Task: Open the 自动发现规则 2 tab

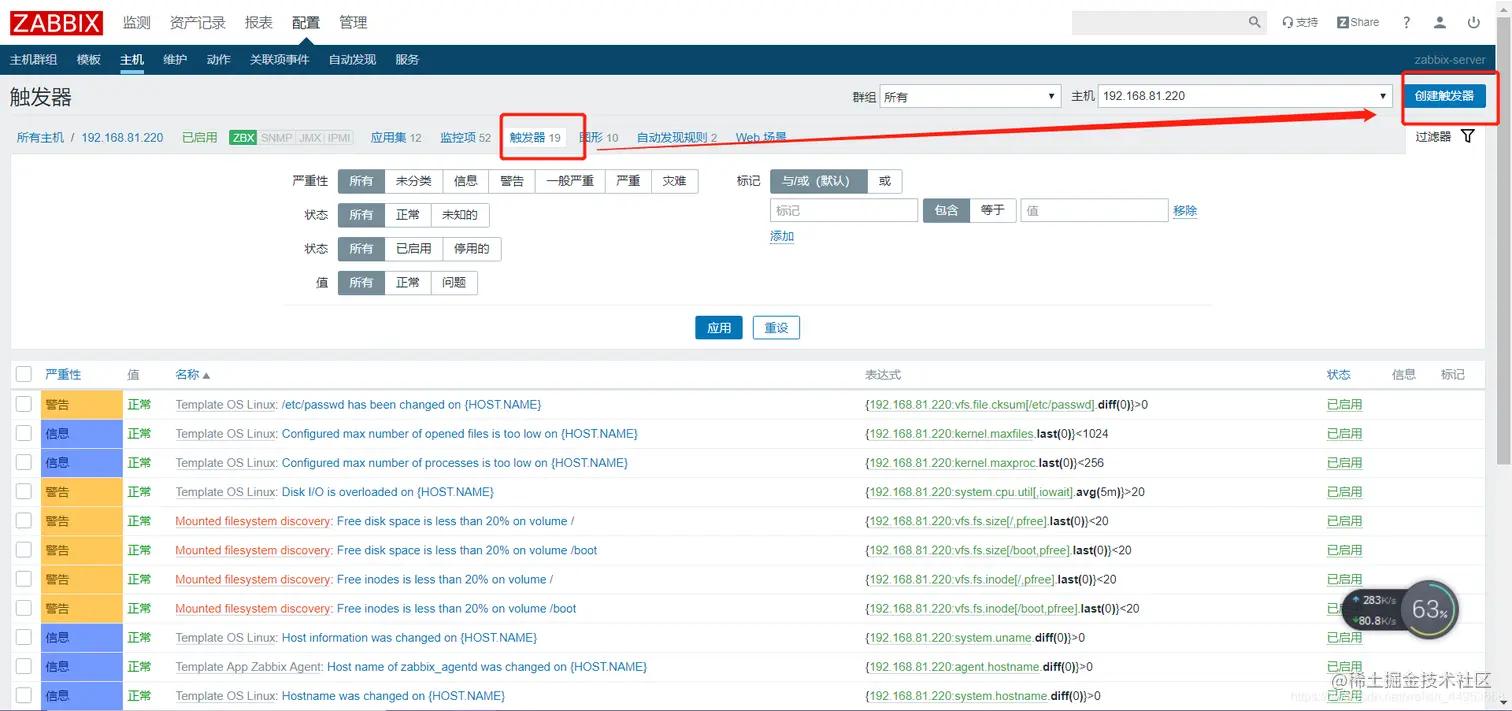Action: point(677,138)
